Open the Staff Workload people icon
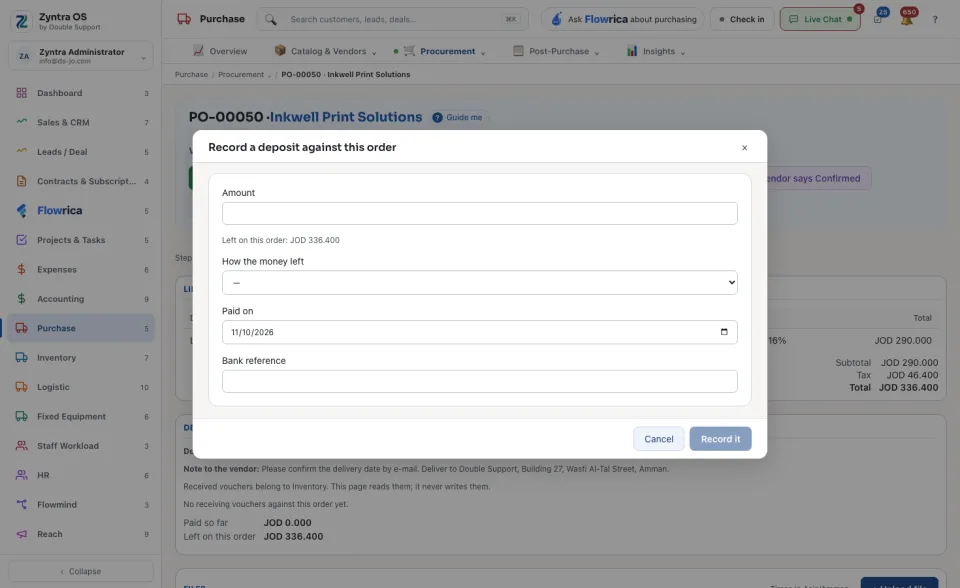The image size is (960, 588). [21, 445]
